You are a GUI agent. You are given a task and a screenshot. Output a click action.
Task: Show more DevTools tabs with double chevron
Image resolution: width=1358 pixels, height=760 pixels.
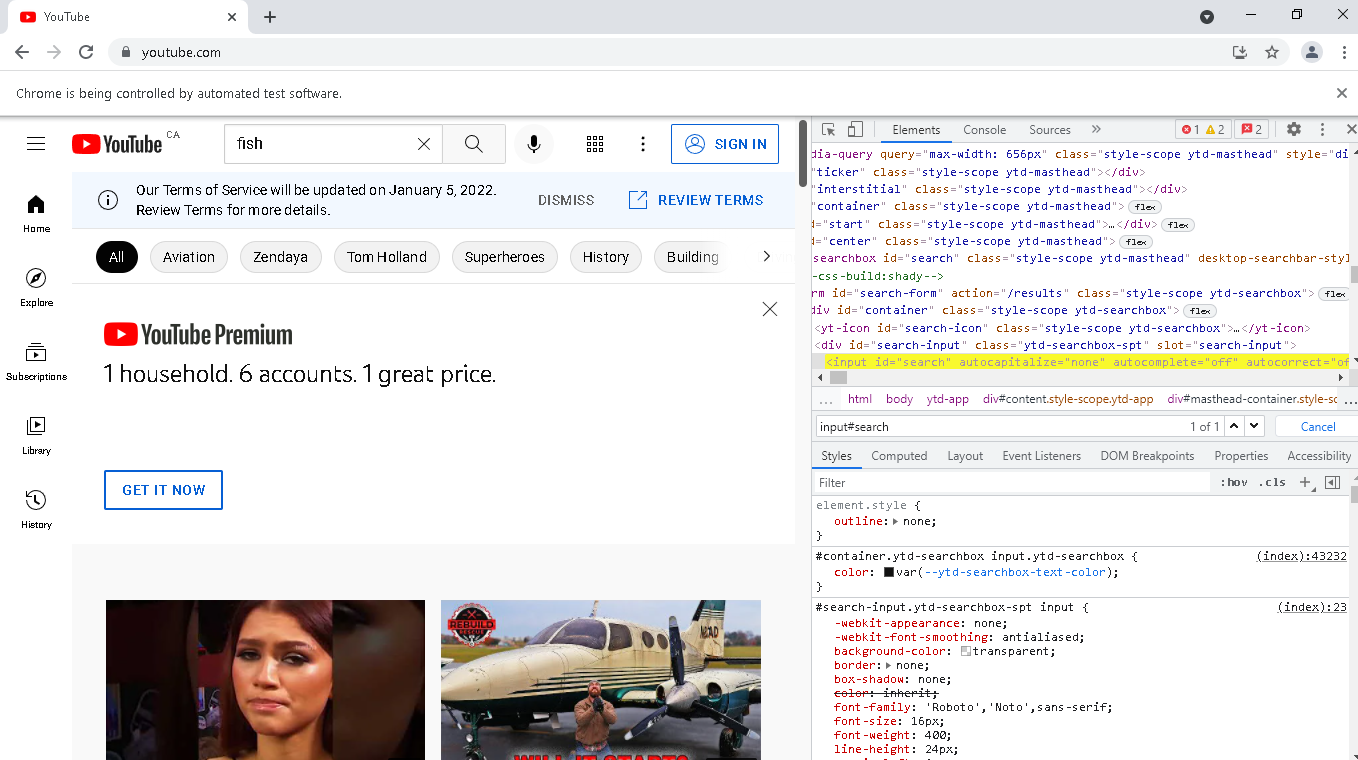(x=1096, y=129)
